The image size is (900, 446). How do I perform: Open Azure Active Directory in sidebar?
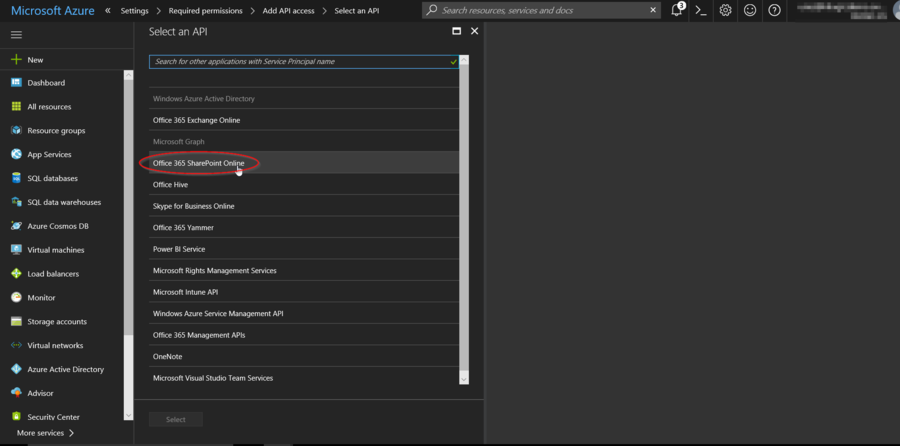pyautogui.click(x=64, y=369)
